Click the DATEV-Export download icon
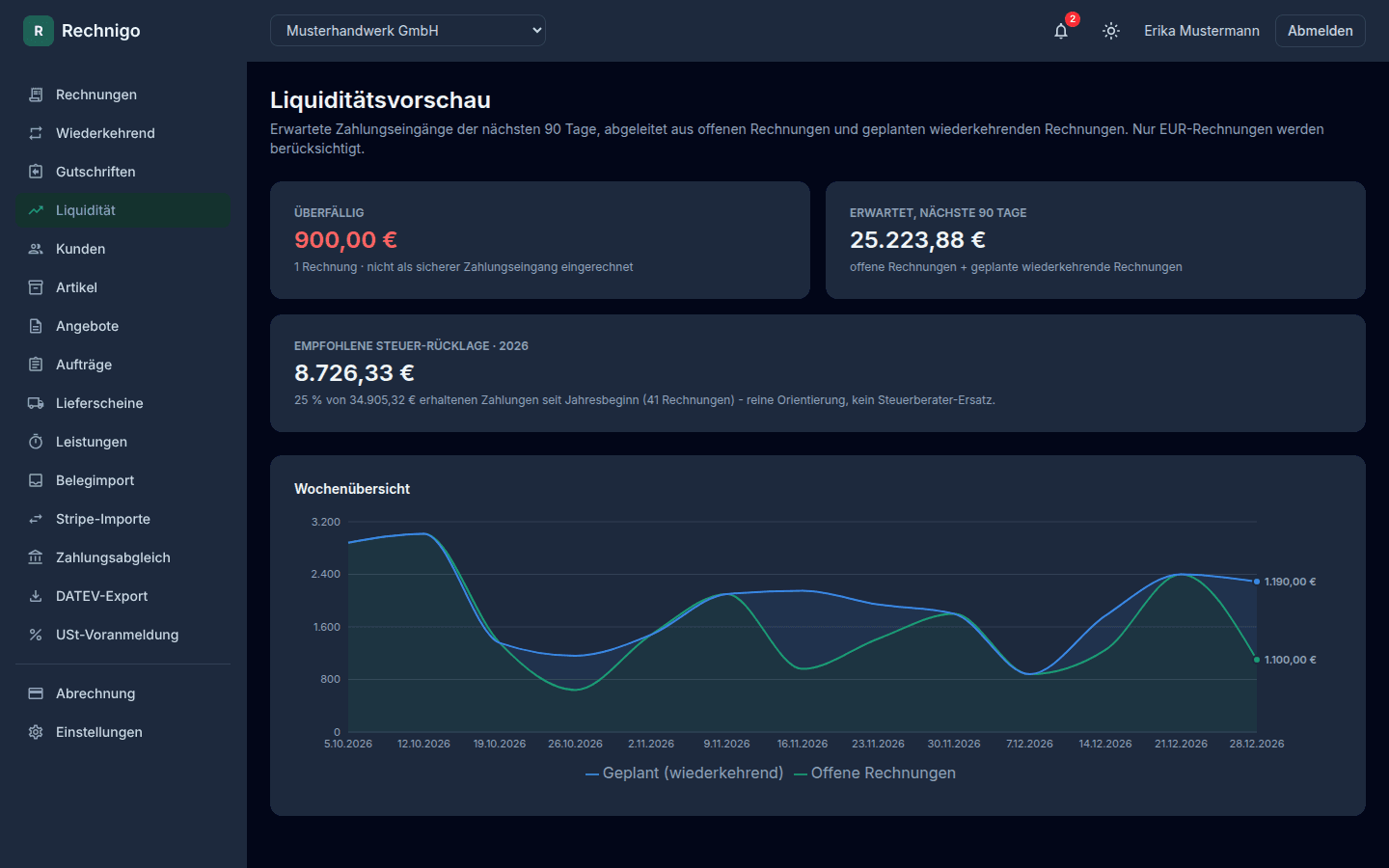The image size is (1389, 868). [36, 596]
